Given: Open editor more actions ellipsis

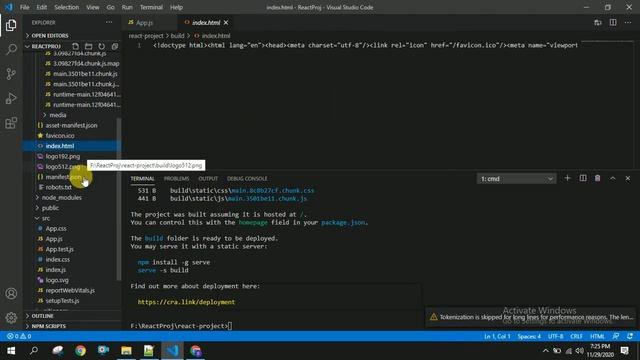Looking at the screenshot, I should point(628,22).
